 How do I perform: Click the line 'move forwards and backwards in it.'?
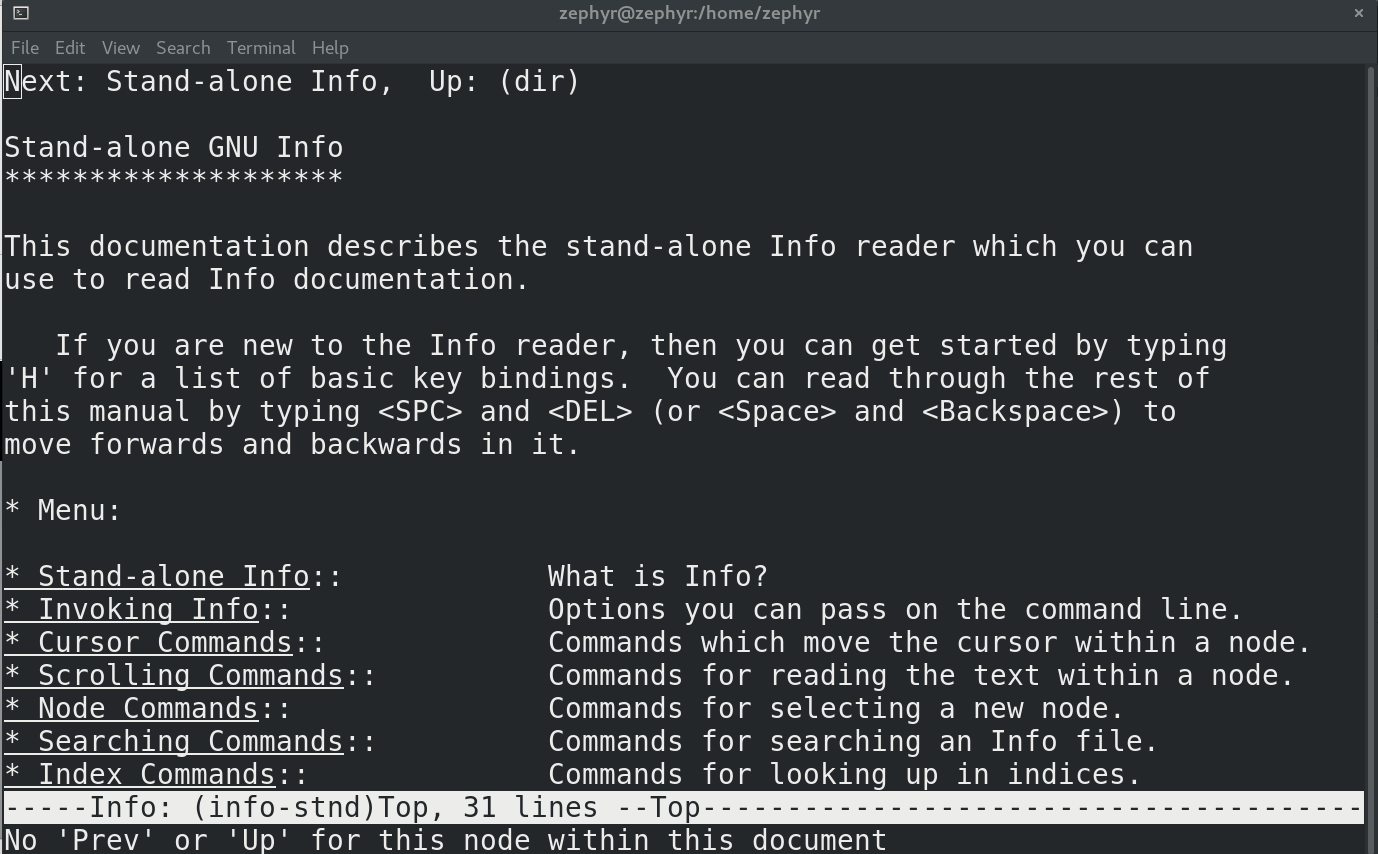click(x=293, y=445)
